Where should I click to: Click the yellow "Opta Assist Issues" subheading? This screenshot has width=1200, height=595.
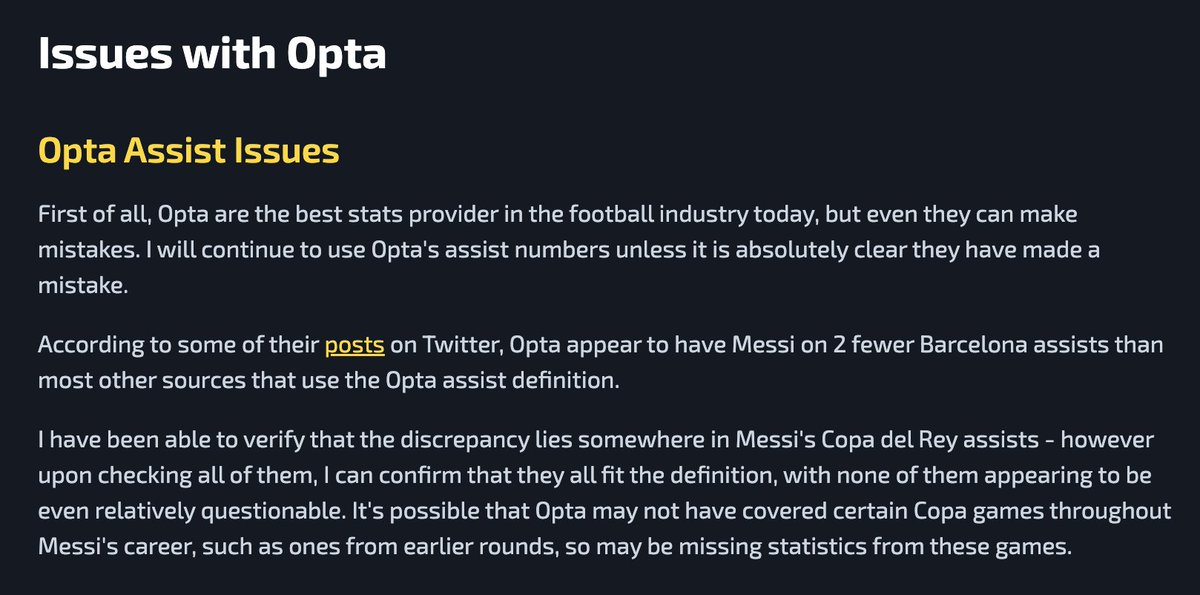(x=188, y=151)
